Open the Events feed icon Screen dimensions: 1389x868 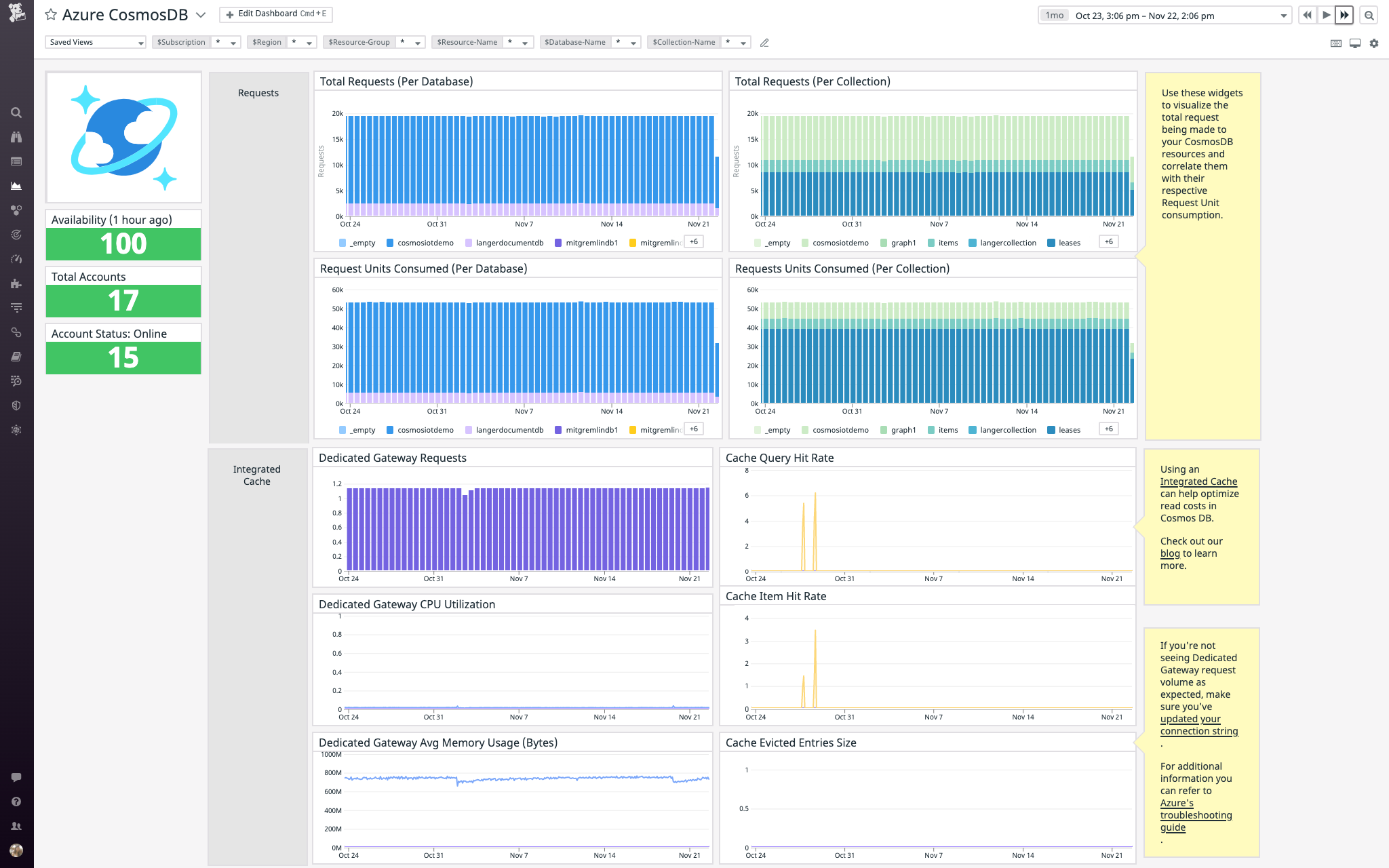point(16,161)
